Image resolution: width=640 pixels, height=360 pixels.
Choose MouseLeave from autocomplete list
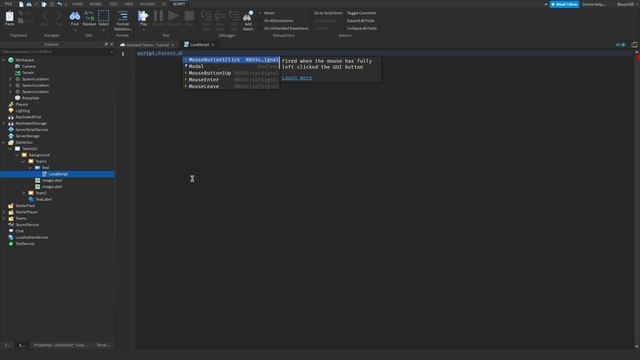pyautogui.click(x=231, y=86)
